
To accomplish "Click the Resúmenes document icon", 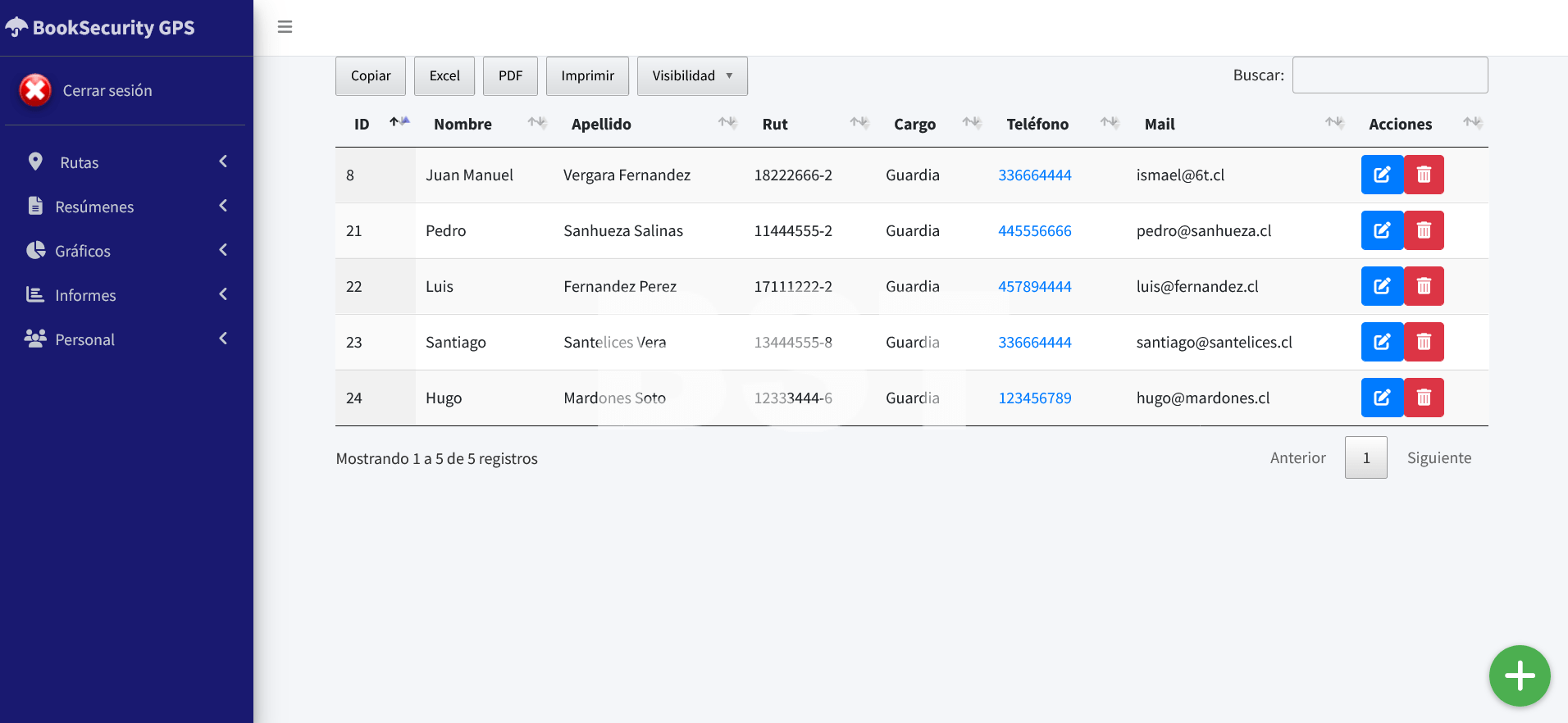I will pos(35,206).
